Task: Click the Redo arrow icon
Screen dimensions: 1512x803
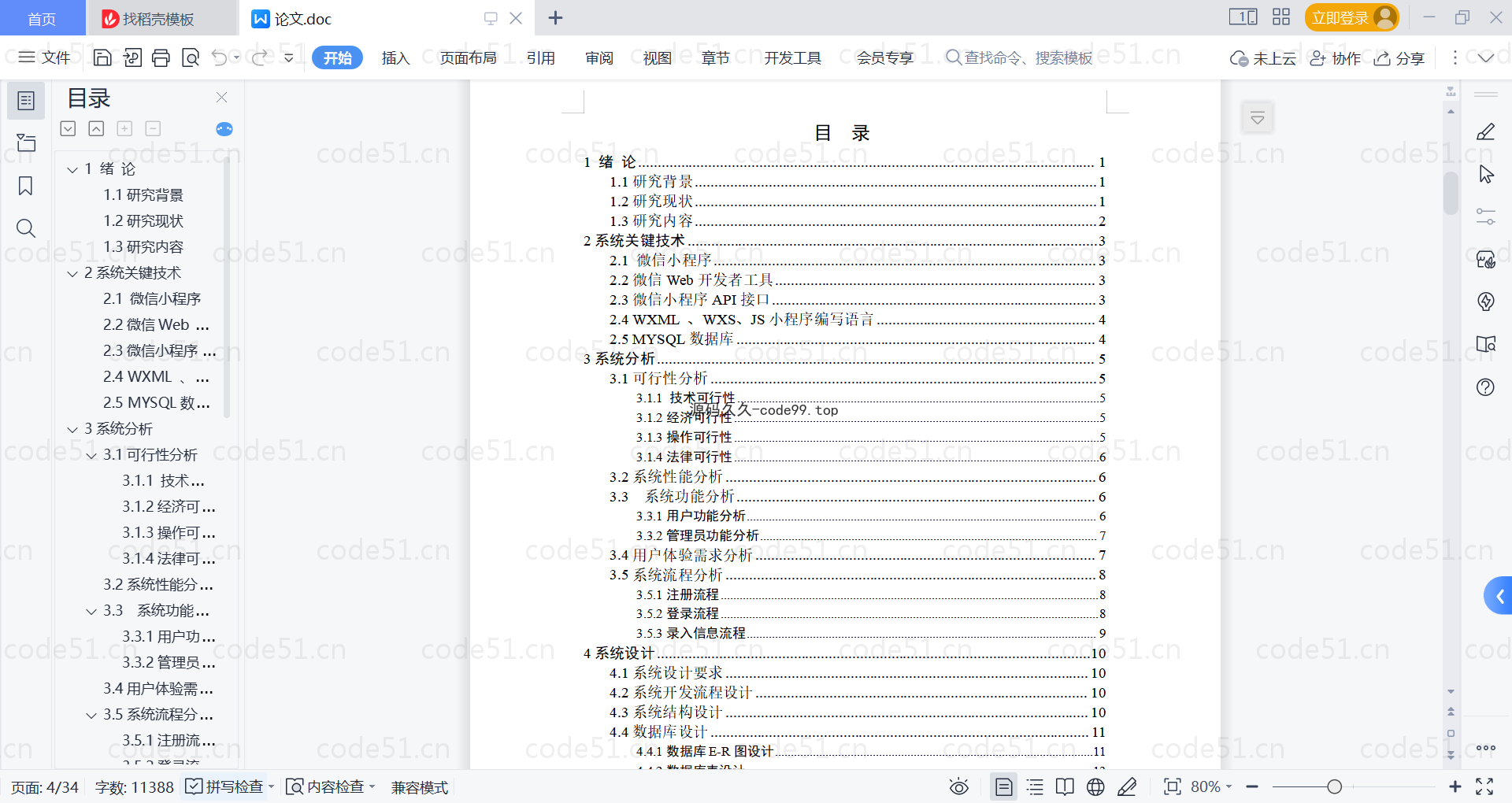Action: (259, 57)
